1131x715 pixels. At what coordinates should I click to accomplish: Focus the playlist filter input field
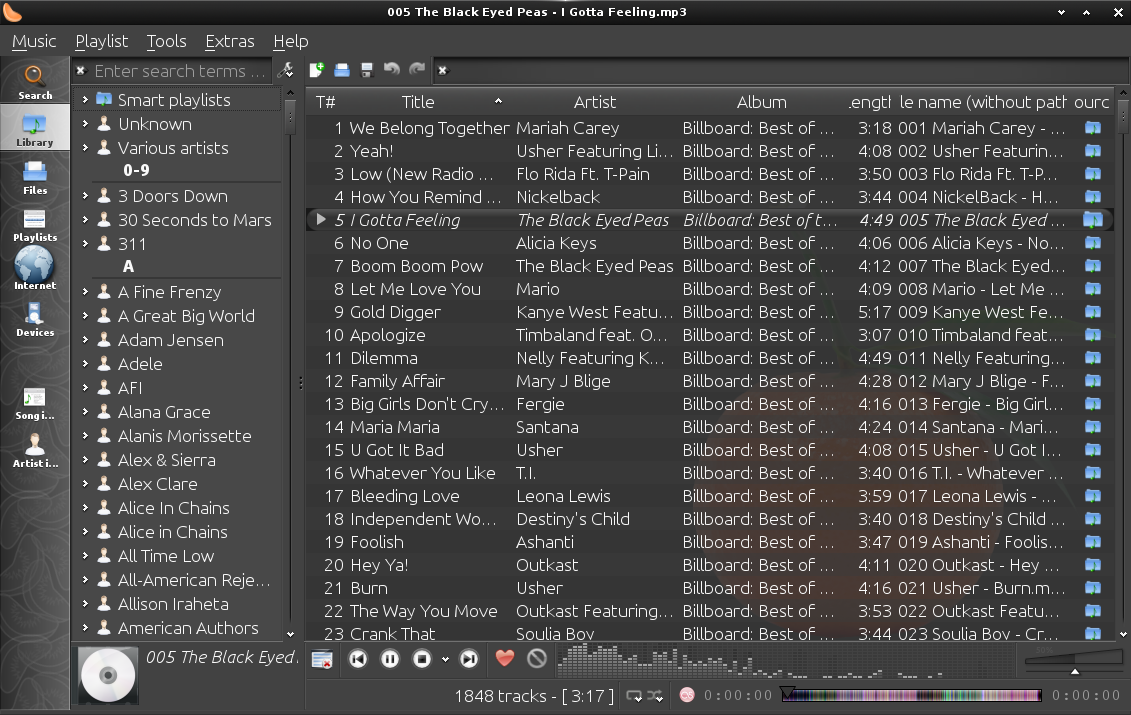coord(786,70)
